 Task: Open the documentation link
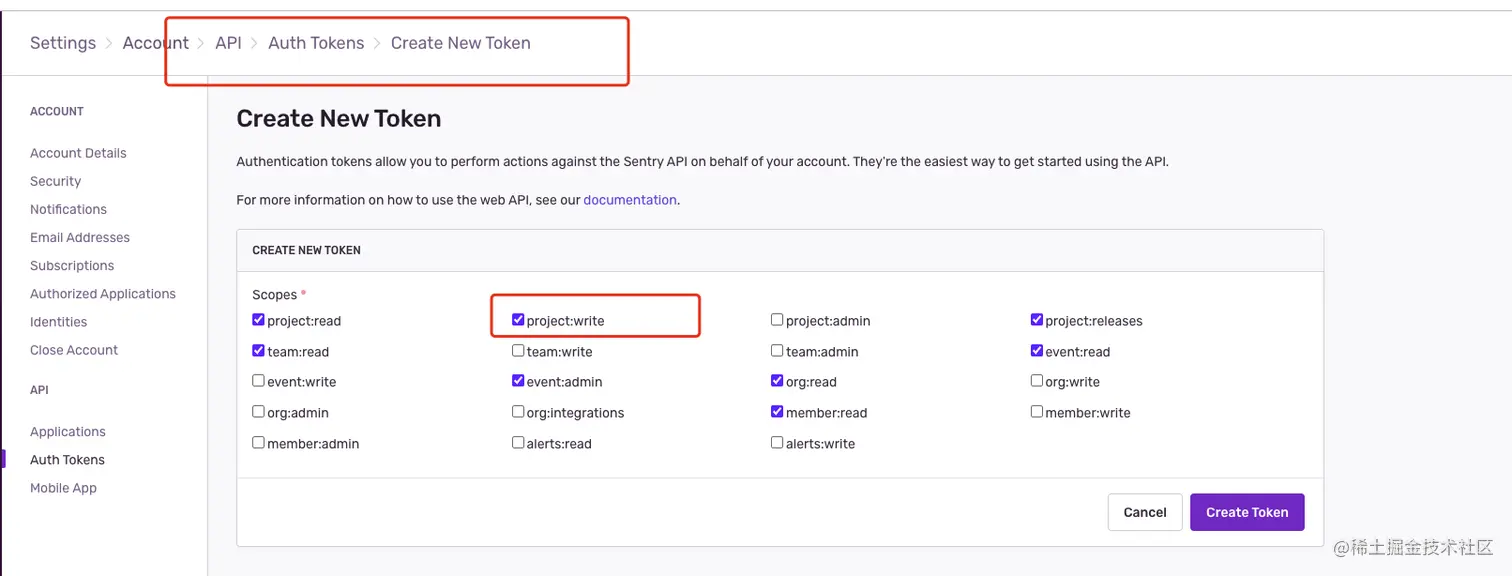pos(630,200)
